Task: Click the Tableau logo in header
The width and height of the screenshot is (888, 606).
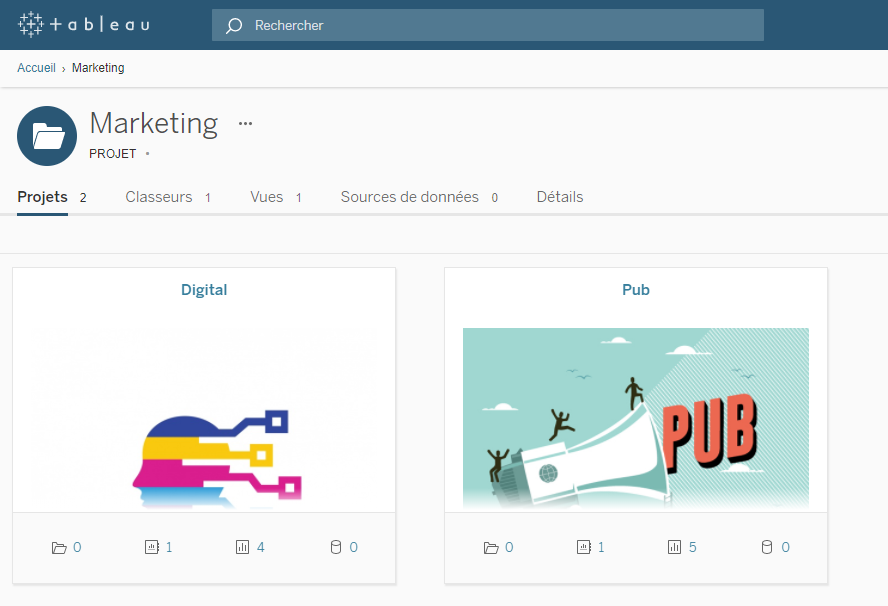Action: [84, 25]
